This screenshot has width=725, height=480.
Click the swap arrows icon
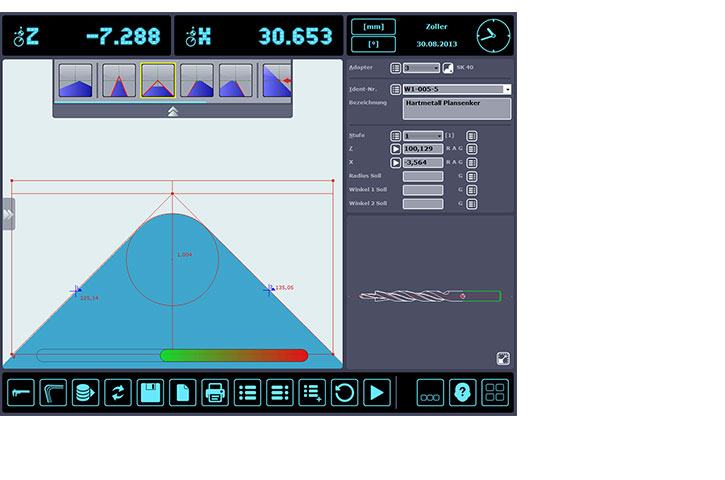coord(118,393)
